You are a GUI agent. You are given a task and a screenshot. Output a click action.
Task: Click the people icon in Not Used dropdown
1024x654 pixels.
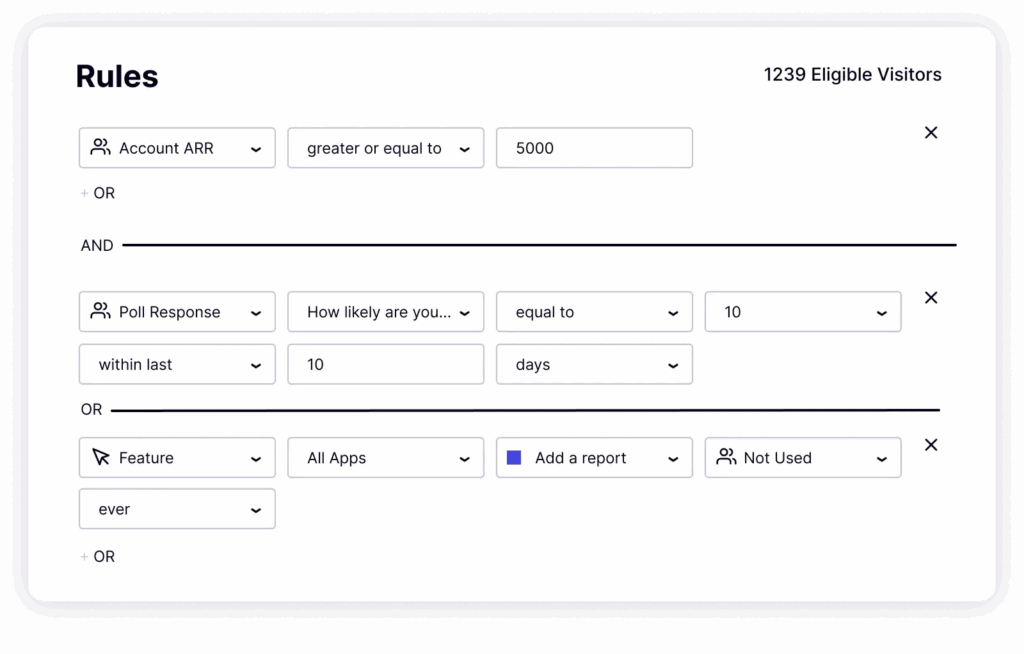pos(727,457)
